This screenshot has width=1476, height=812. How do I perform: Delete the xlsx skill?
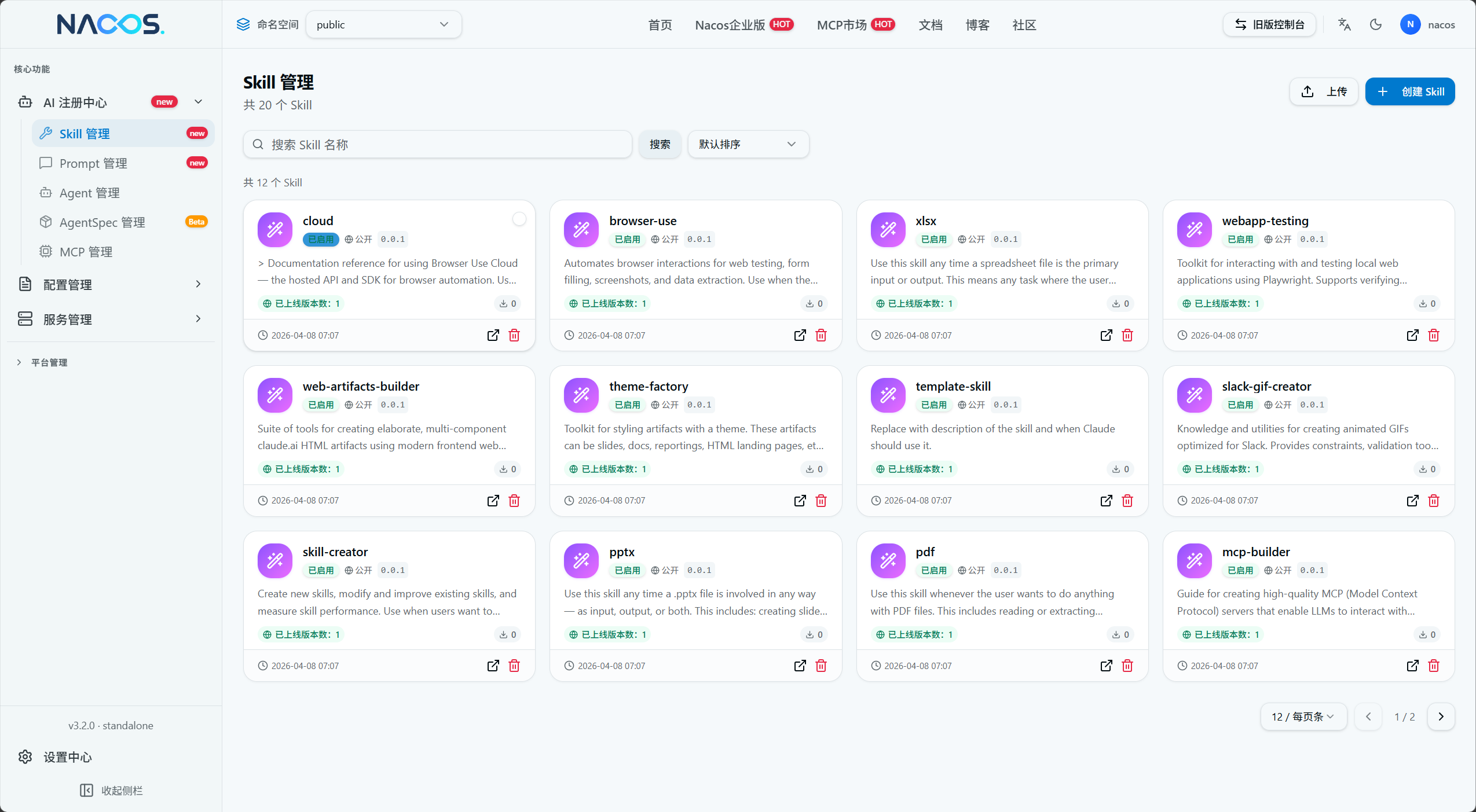tap(1127, 335)
